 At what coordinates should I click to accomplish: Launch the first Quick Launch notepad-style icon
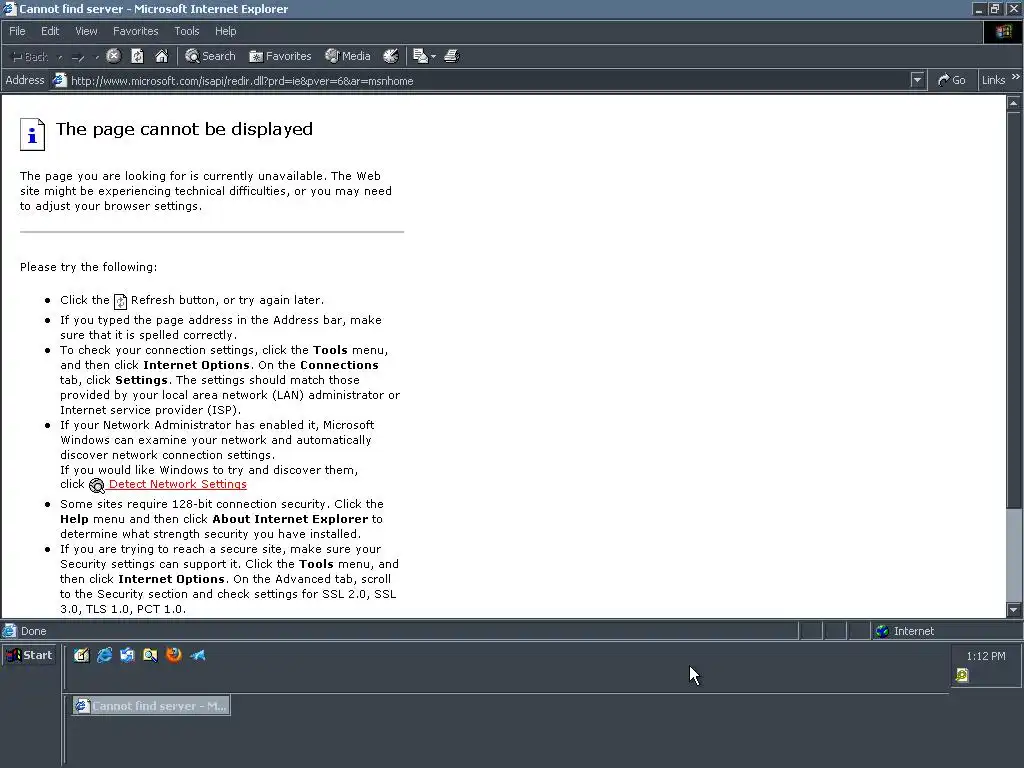81,655
